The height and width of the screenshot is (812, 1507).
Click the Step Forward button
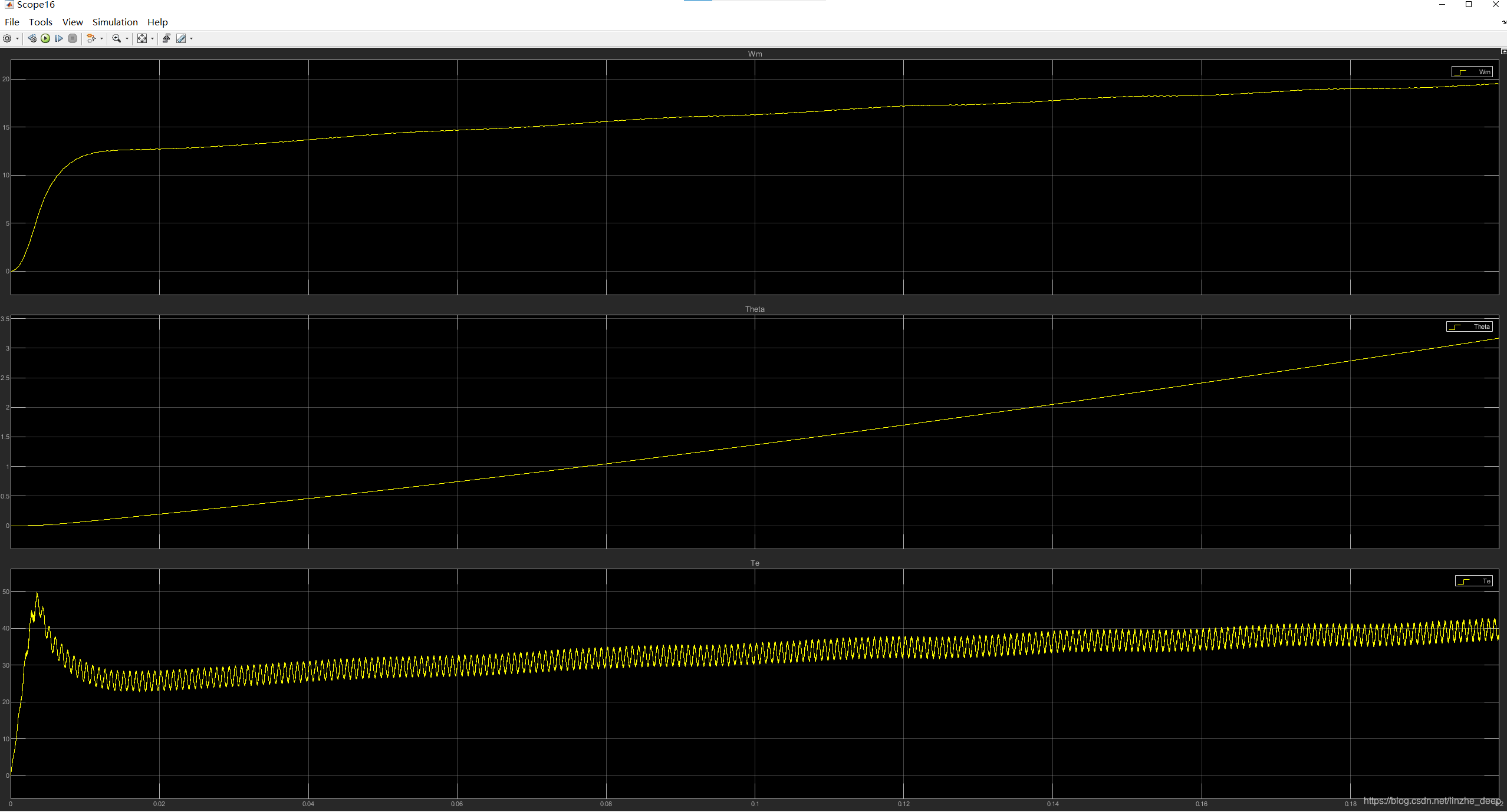coord(59,38)
